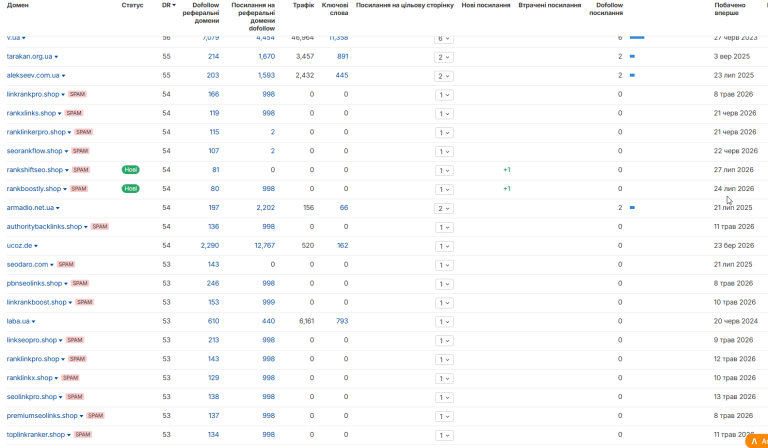Viewport: 768px width, 448px height.
Task: Click SPAM badge next to rankxlinks.shop
Action: pyautogui.click(x=74, y=113)
